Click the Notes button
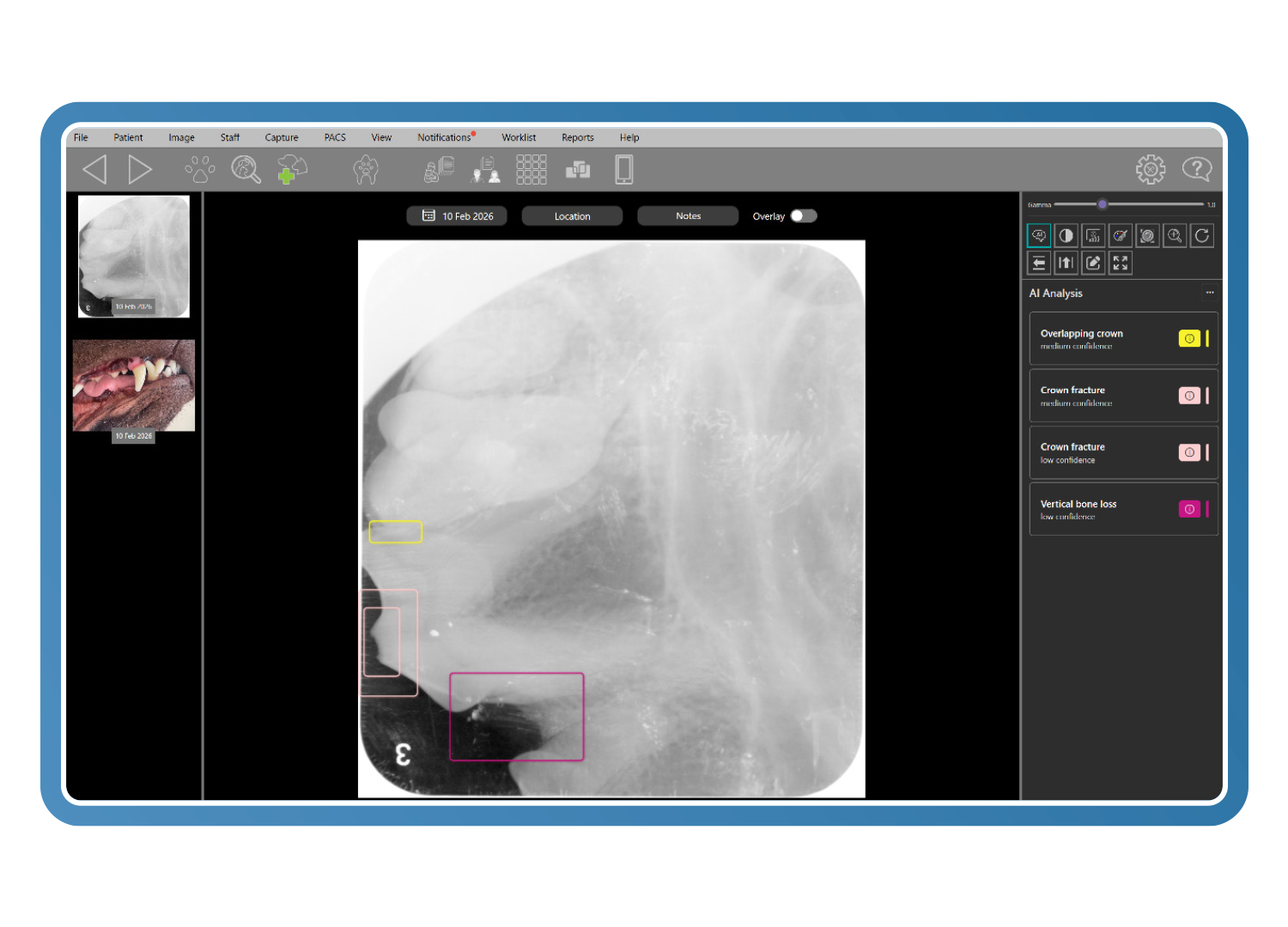This screenshot has height=927, width=1288. (688, 216)
